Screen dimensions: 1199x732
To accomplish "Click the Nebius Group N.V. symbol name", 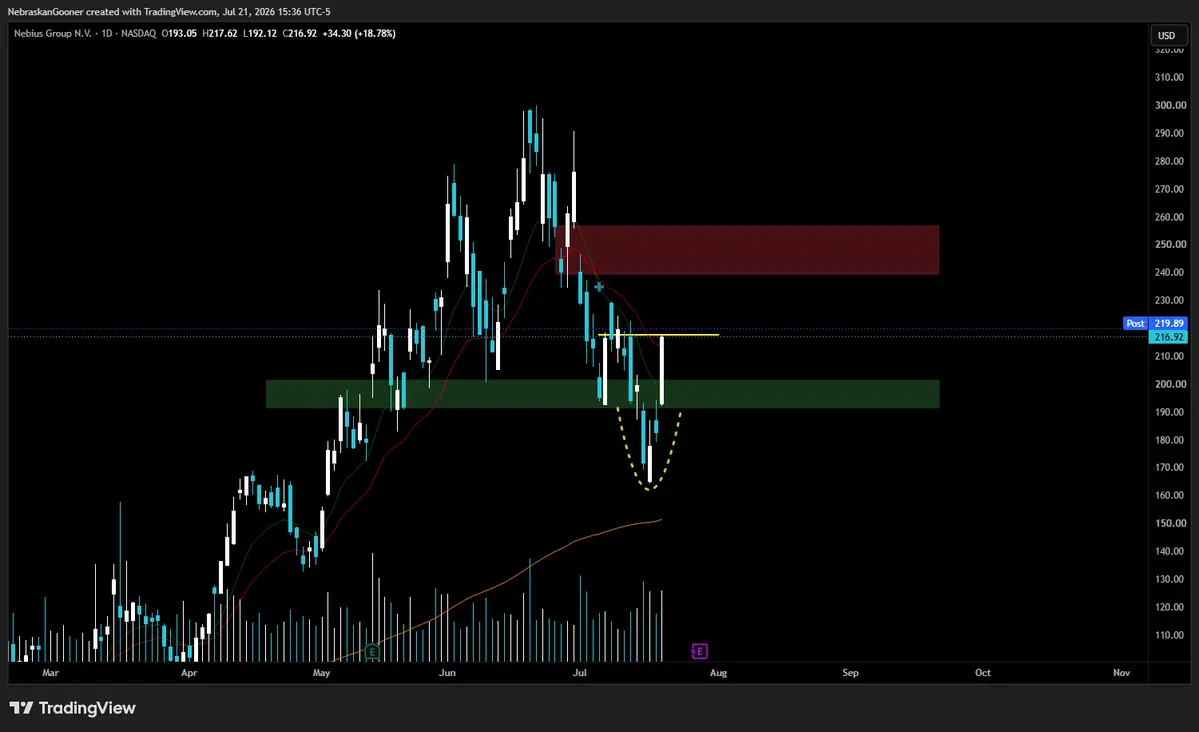I will pos(52,34).
